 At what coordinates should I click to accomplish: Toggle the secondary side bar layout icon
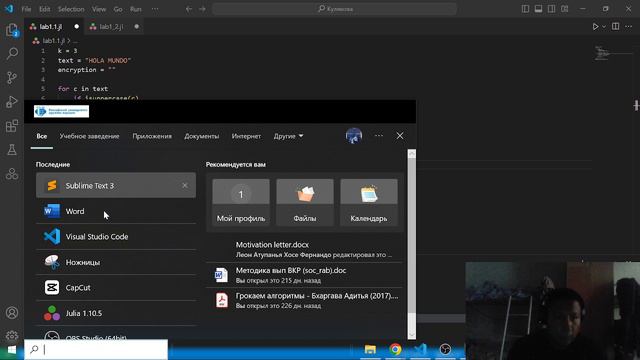pyautogui.click(x=551, y=9)
